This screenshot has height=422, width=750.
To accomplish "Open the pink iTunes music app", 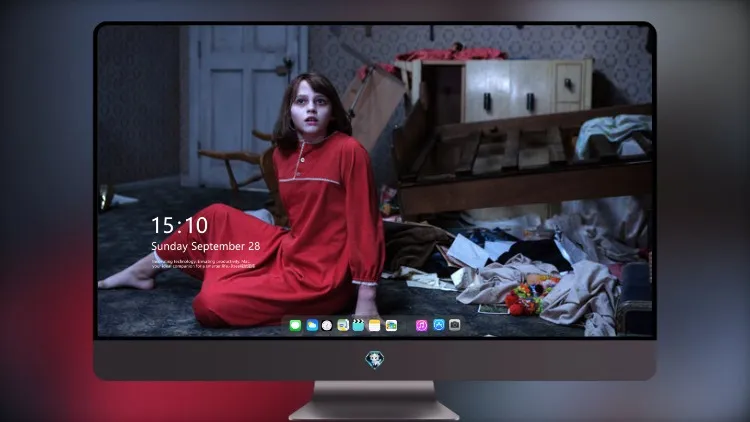I will click(x=421, y=326).
